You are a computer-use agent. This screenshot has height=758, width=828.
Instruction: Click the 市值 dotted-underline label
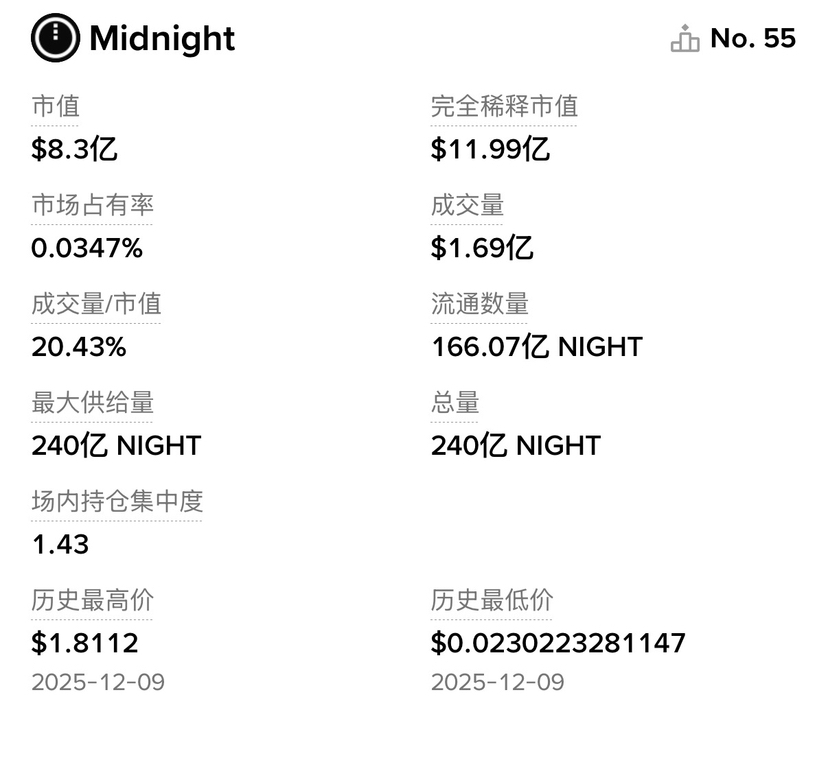click(55, 106)
